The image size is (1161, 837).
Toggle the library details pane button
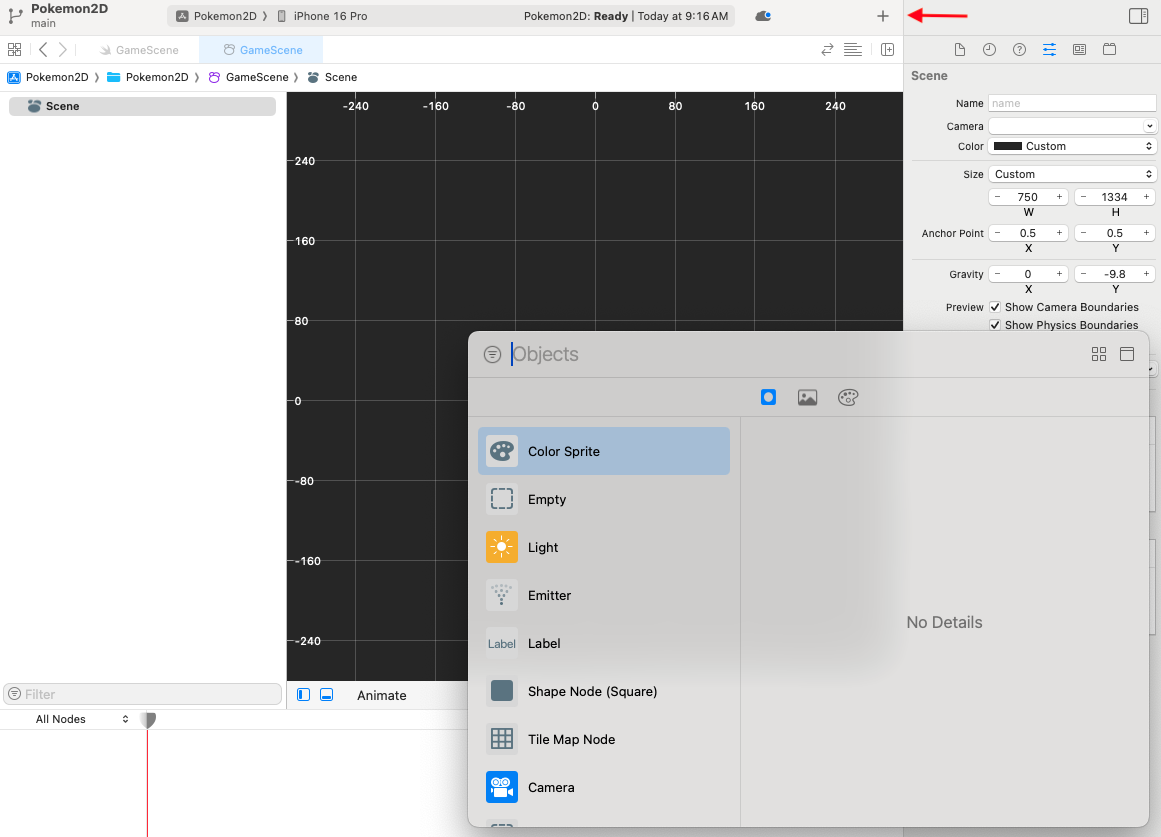pyautogui.click(x=1127, y=354)
